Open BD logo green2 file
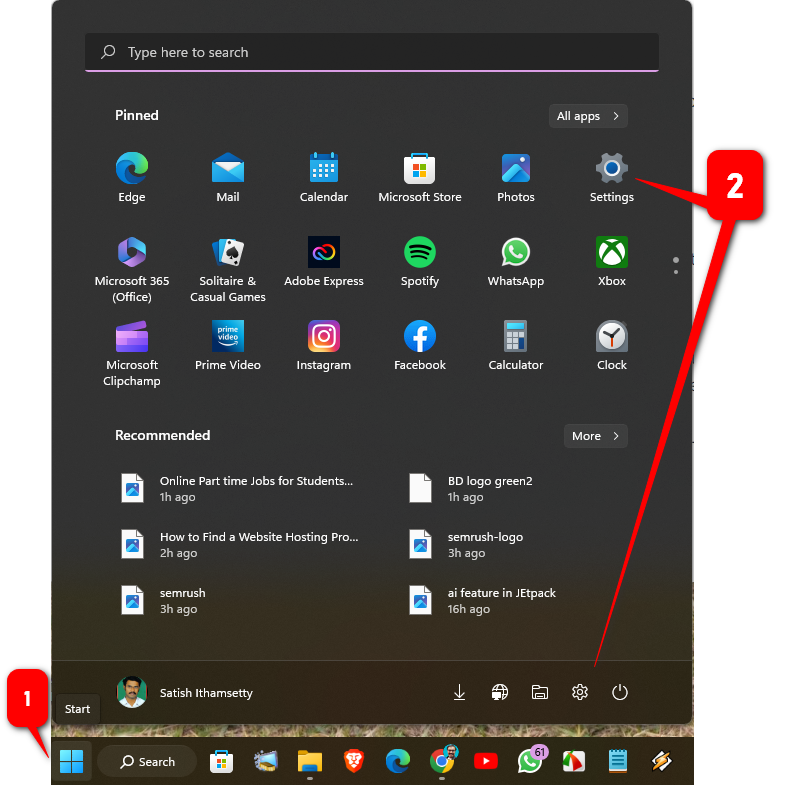Image resolution: width=806 pixels, height=785 pixels. tap(471, 488)
